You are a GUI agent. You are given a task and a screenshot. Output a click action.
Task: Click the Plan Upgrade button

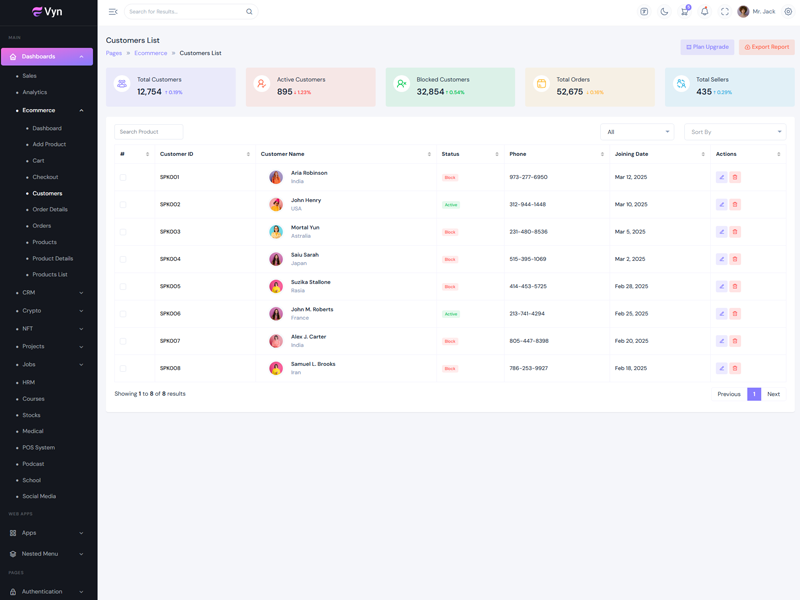coord(707,47)
